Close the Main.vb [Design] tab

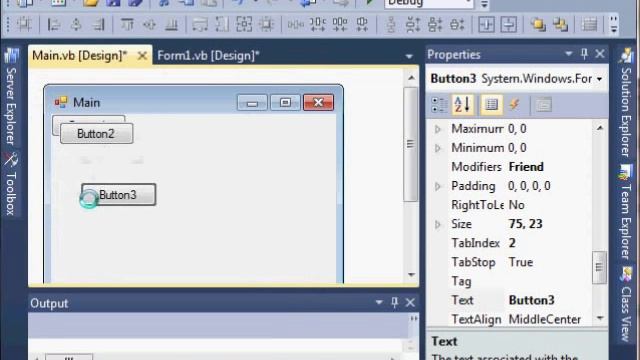(142, 56)
